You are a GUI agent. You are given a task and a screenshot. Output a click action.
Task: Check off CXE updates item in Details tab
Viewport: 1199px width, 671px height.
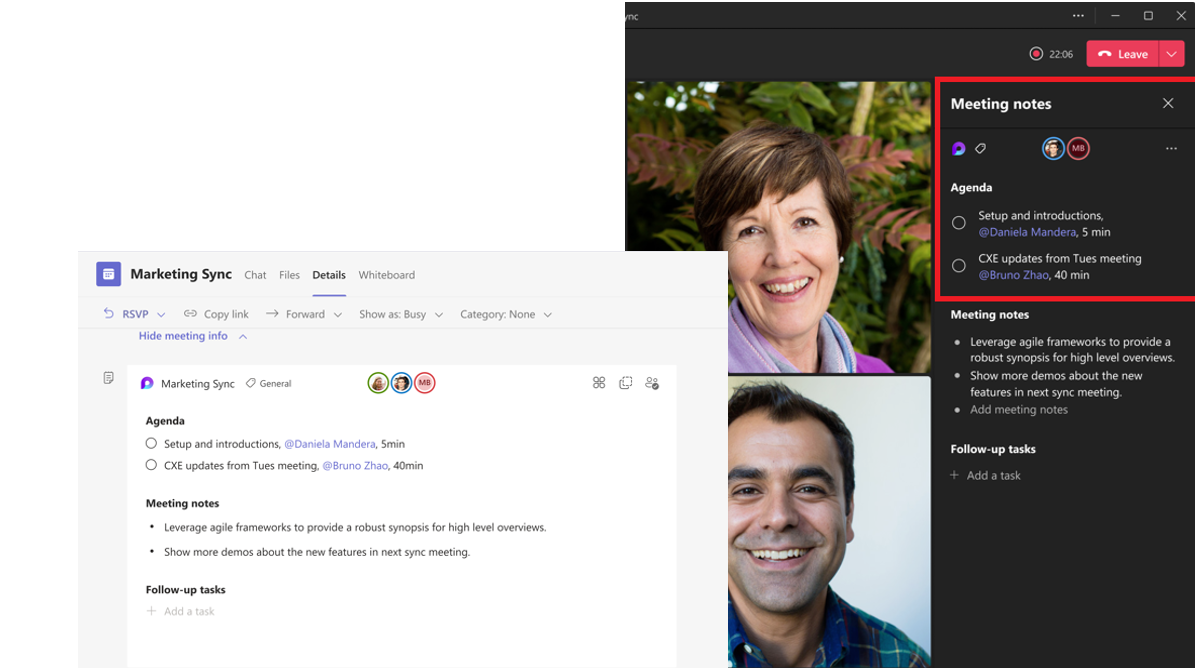point(152,465)
